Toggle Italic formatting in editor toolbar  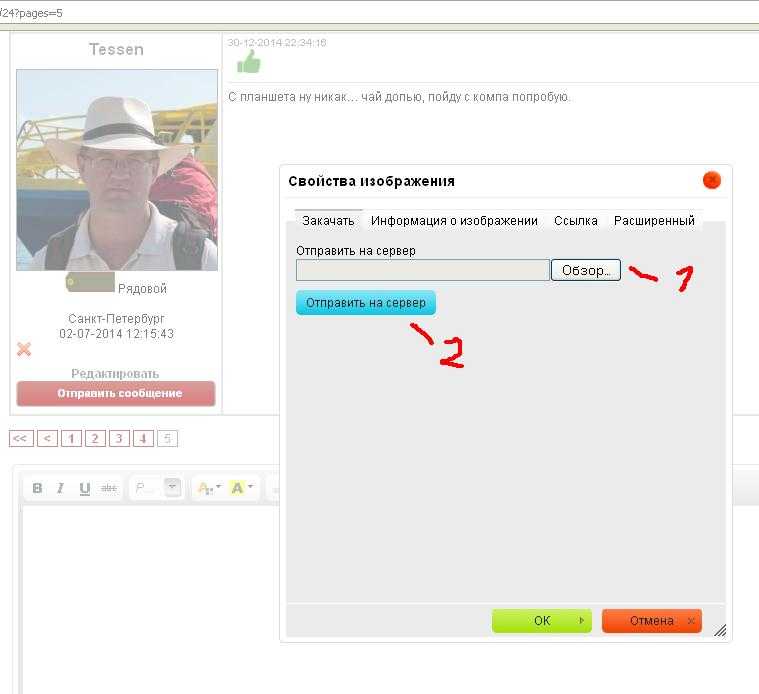(x=60, y=488)
